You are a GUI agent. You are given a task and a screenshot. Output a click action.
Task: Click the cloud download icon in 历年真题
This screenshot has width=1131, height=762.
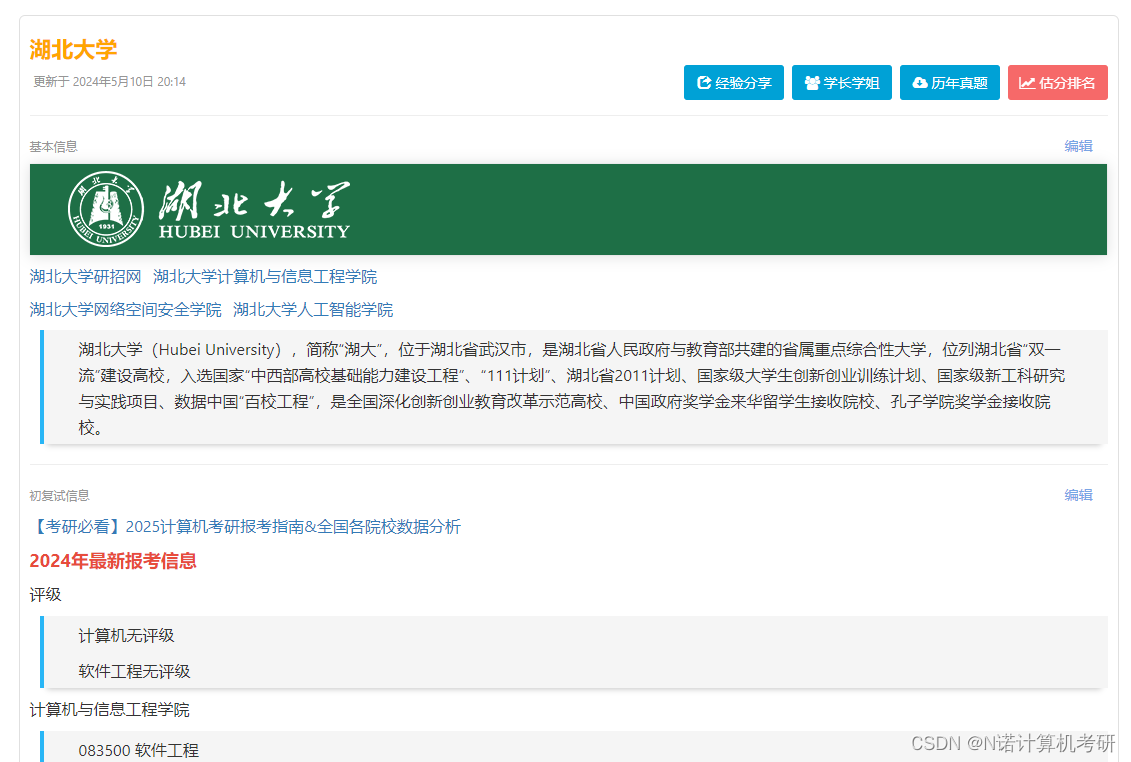[920, 83]
